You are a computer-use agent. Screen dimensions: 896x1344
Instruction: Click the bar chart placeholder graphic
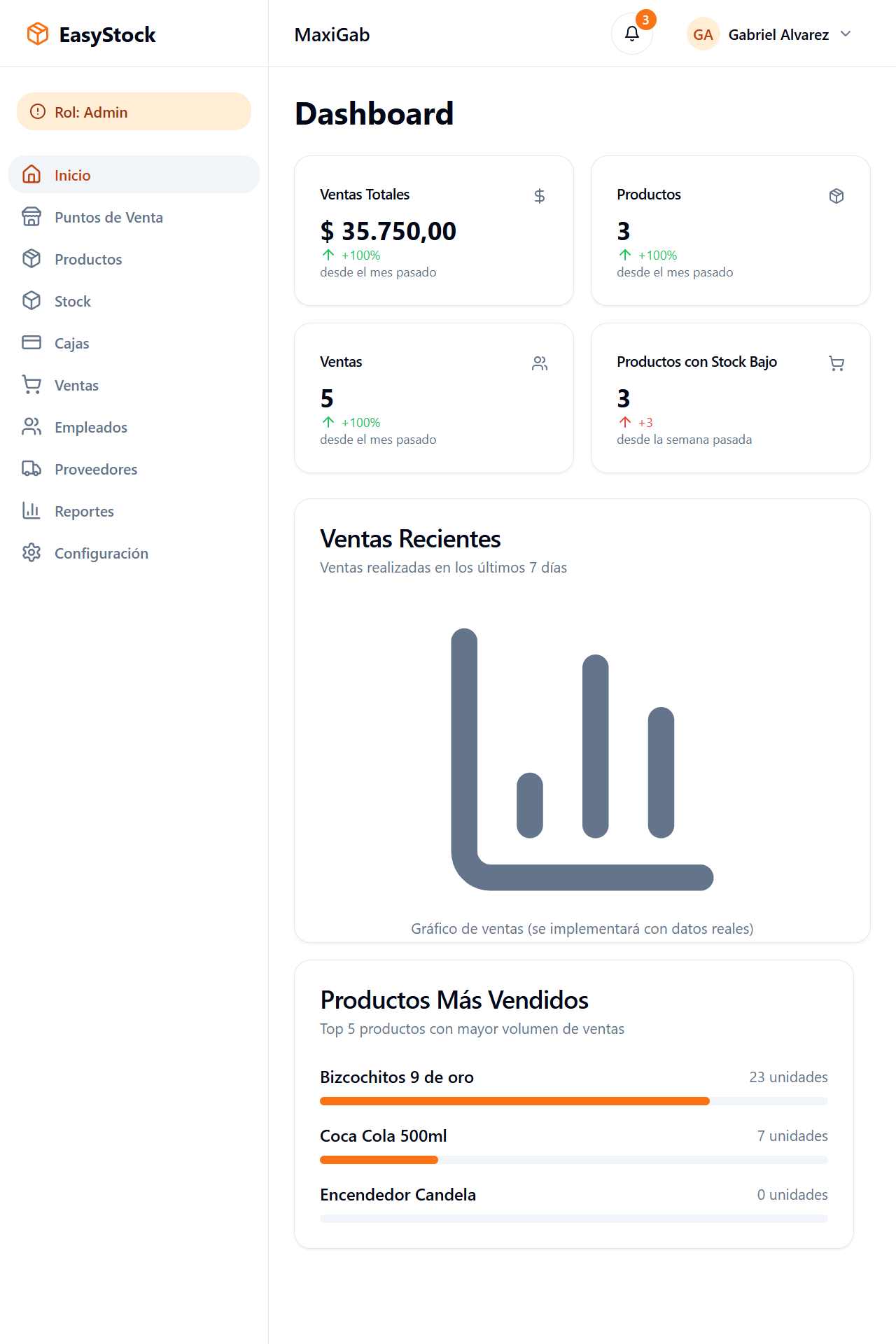tap(582, 759)
